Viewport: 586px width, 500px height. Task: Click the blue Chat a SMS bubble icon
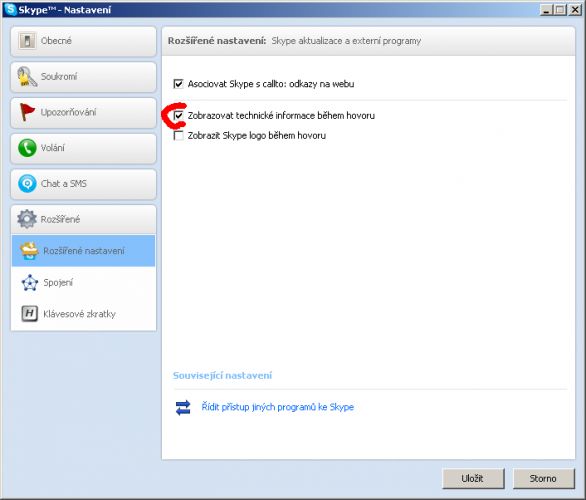(27, 183)
